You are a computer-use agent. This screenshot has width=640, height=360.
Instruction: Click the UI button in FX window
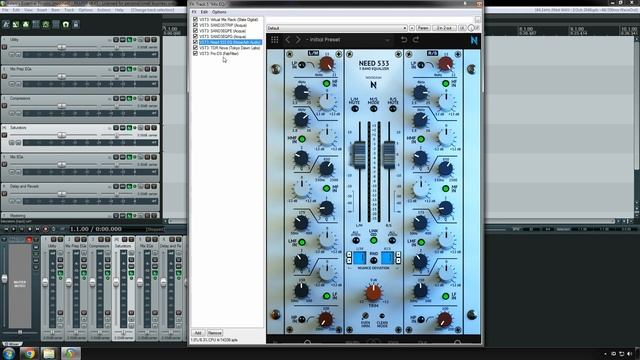tap(462, 28)
